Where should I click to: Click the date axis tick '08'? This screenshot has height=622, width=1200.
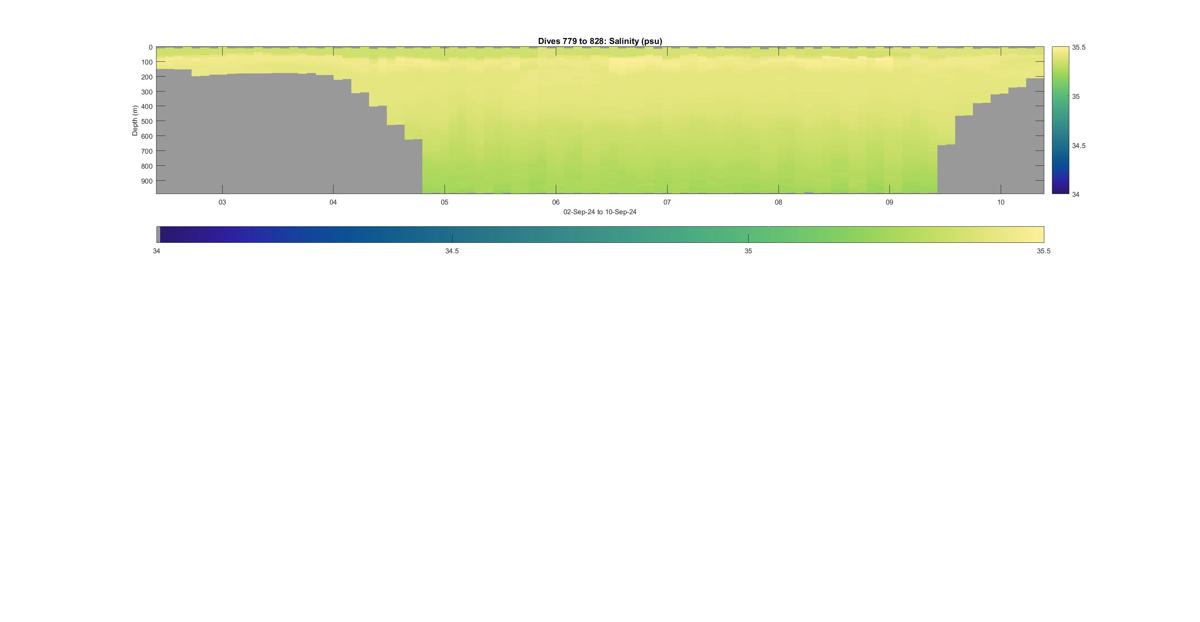pyautogui.click(x=778, y=202)
